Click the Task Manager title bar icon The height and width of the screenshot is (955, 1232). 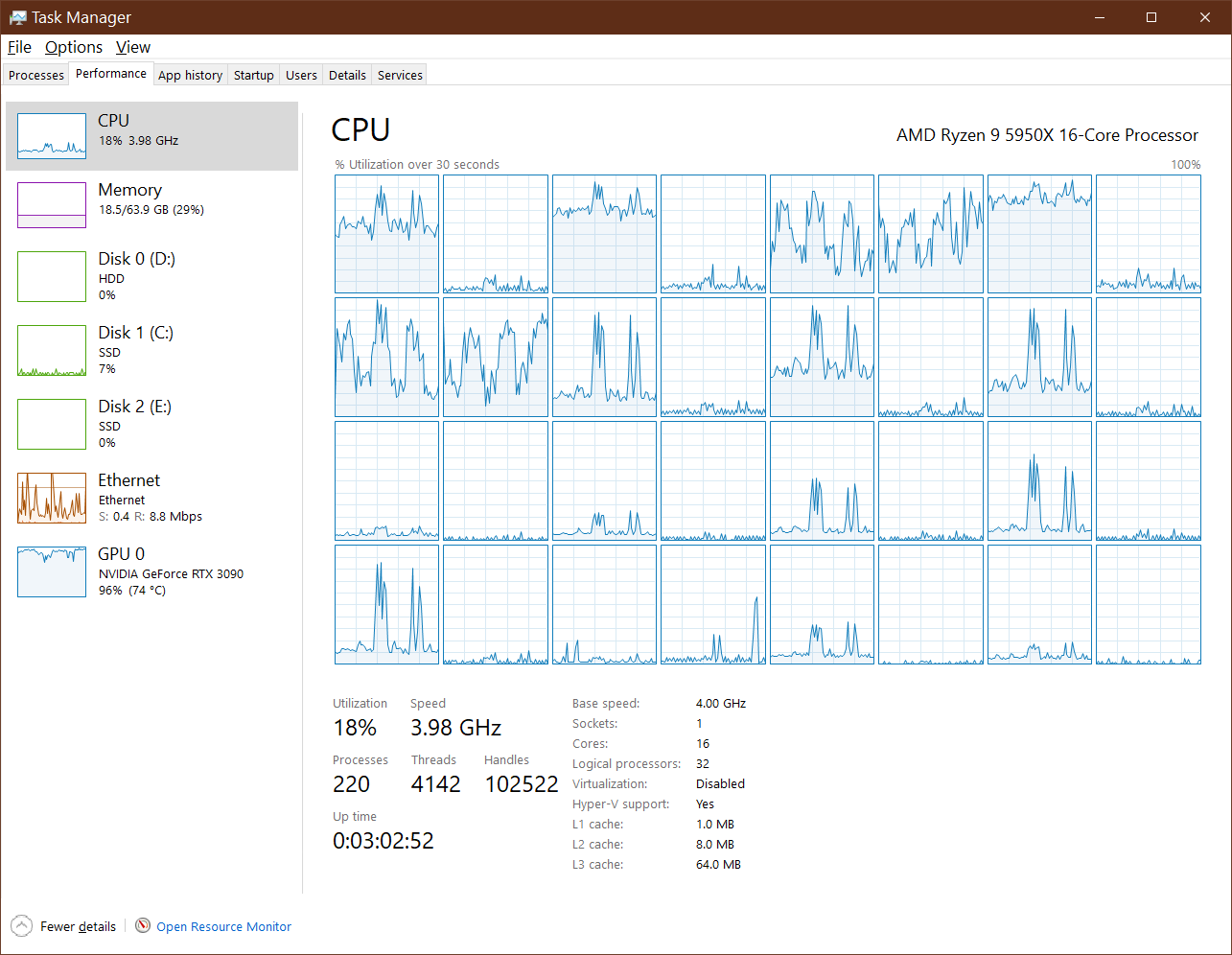17,17
